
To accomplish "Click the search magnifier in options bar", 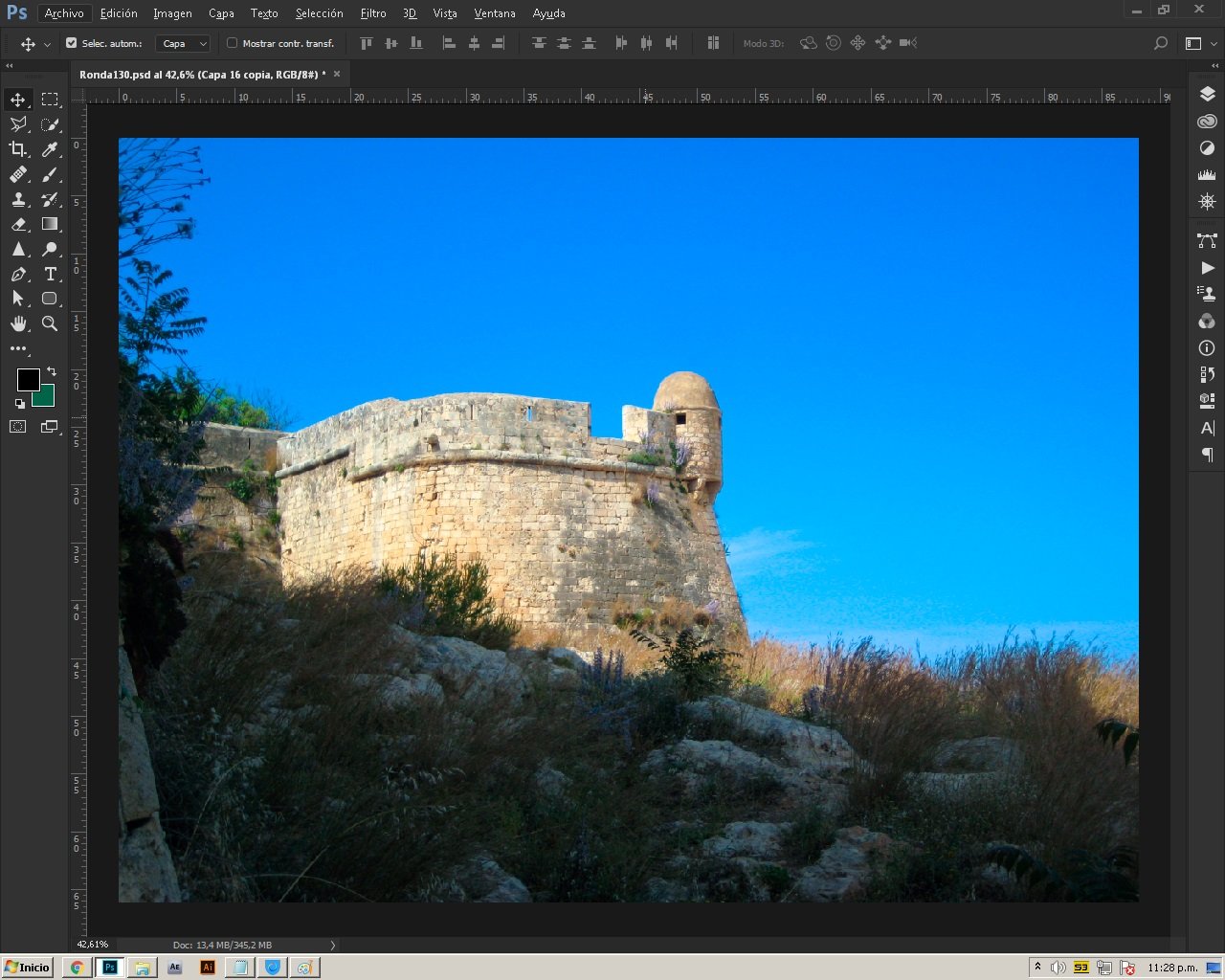I will [1161, 43].
